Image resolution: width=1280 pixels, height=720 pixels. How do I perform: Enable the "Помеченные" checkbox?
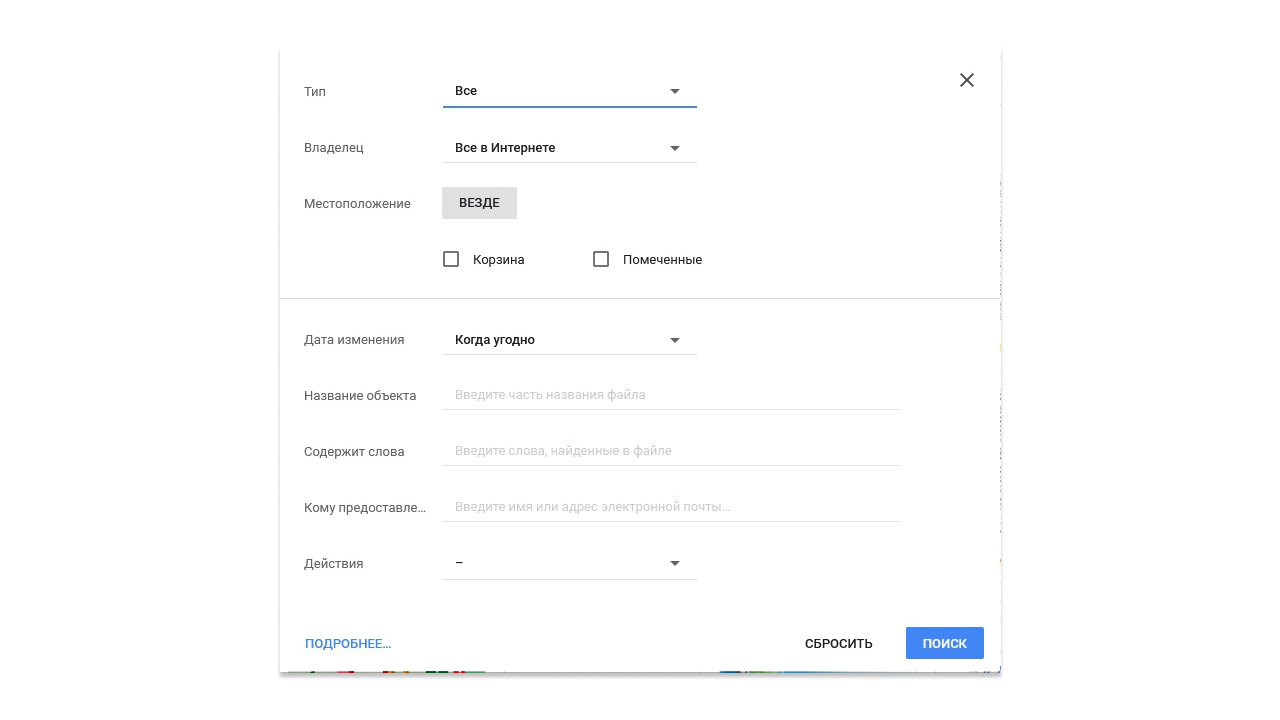pyautogui.click(x=601, y=258)
